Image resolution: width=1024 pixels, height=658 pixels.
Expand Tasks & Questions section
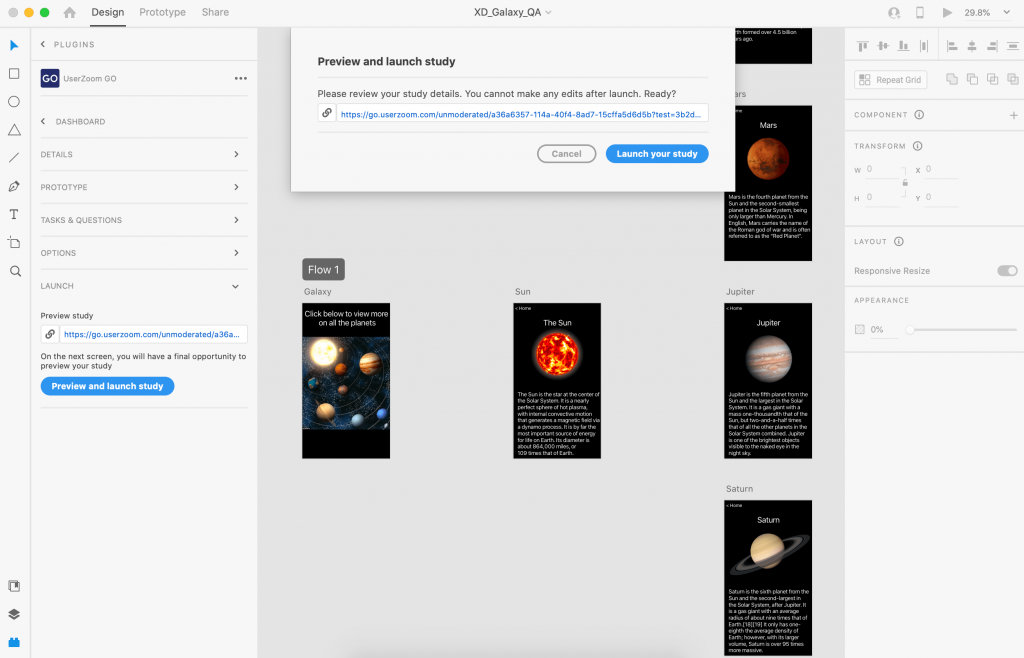point(144,220)
